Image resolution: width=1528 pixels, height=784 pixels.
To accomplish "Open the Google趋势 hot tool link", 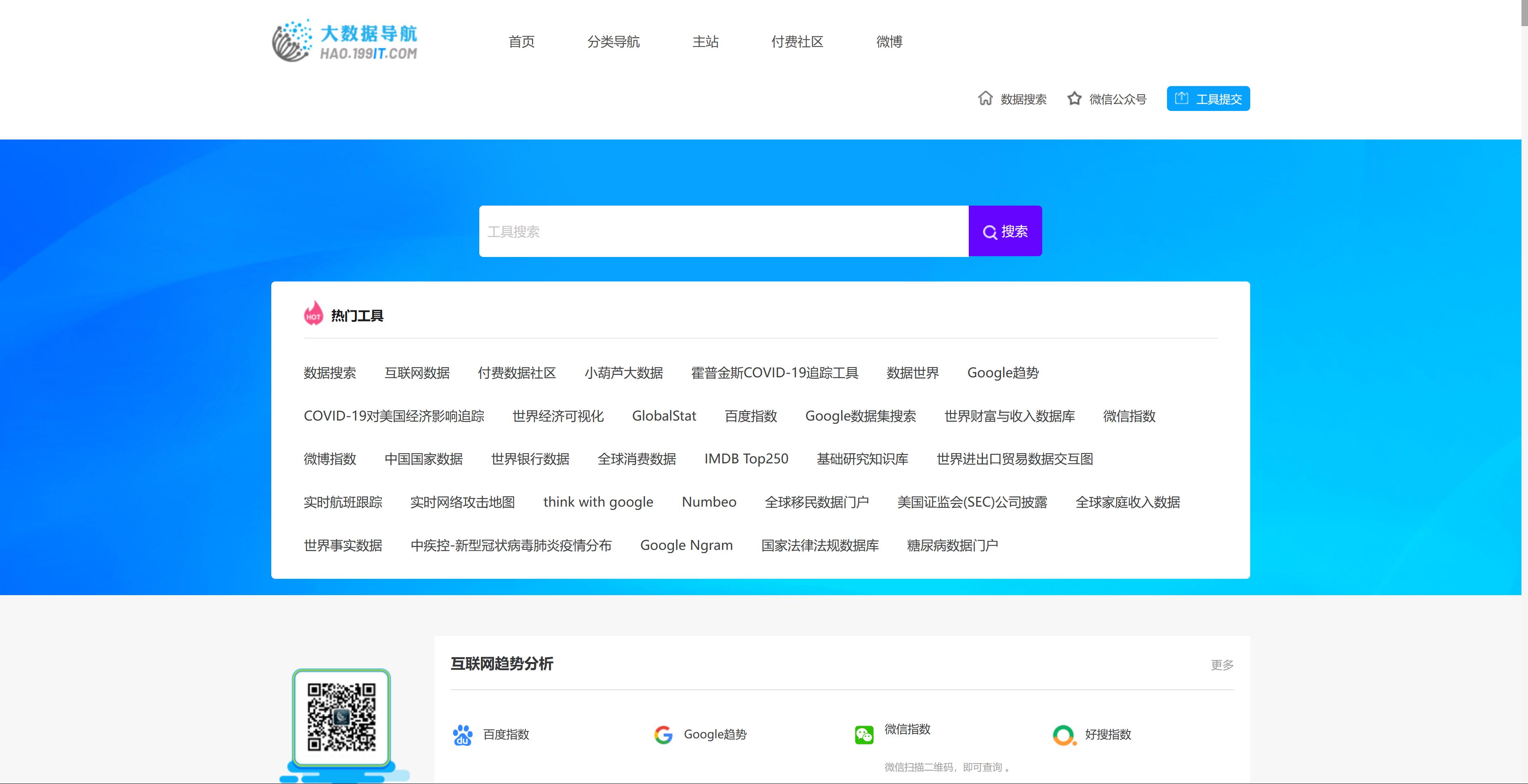I will [x=1003, y=373].
